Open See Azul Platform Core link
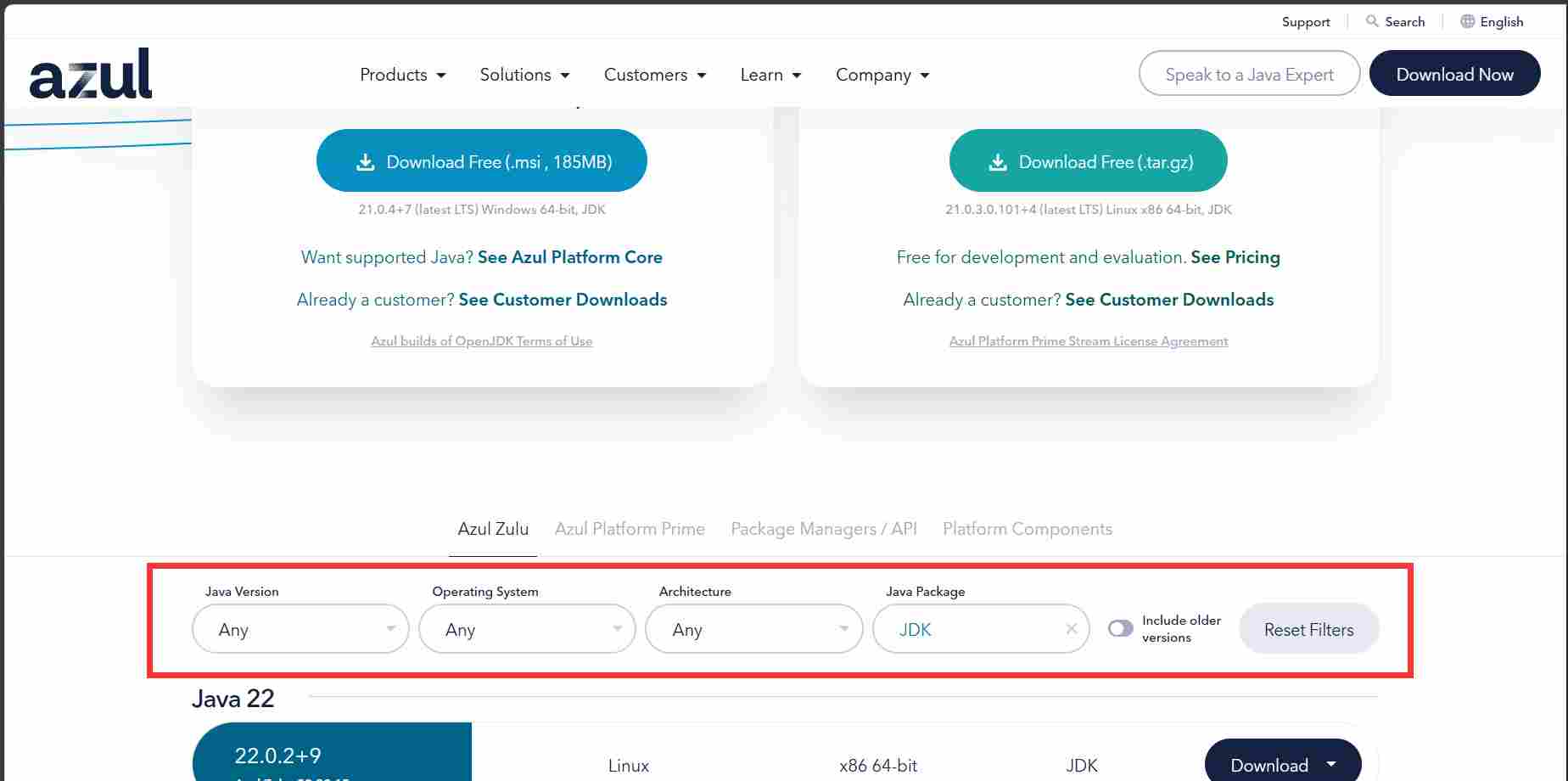Viewport: 1568px width, 781px height. click(x=570, y=257)
